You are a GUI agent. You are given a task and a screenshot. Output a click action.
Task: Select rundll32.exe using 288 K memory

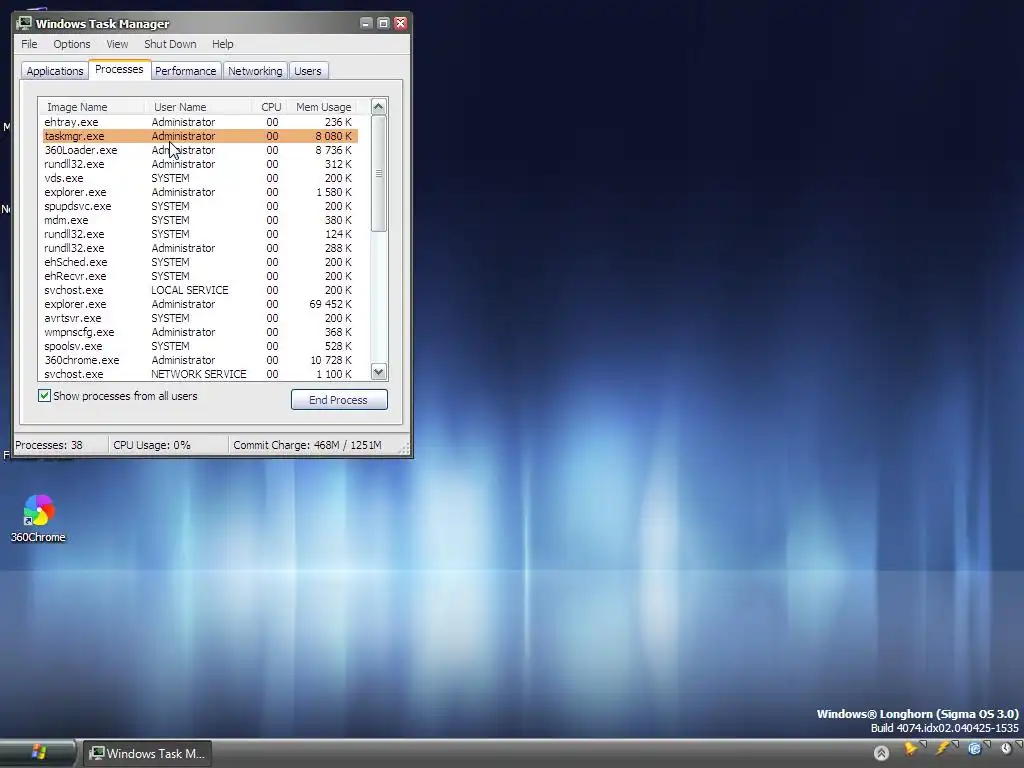(x=200, y=248)
